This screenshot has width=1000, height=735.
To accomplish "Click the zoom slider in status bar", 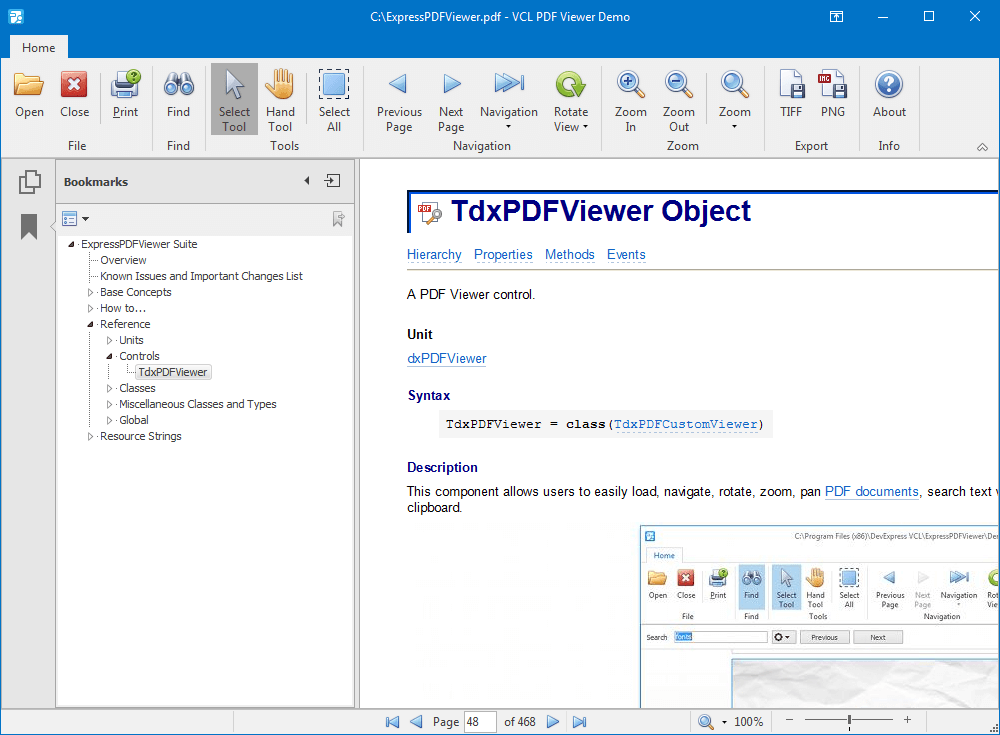I will pyautogui.click(x=849, y=720).
